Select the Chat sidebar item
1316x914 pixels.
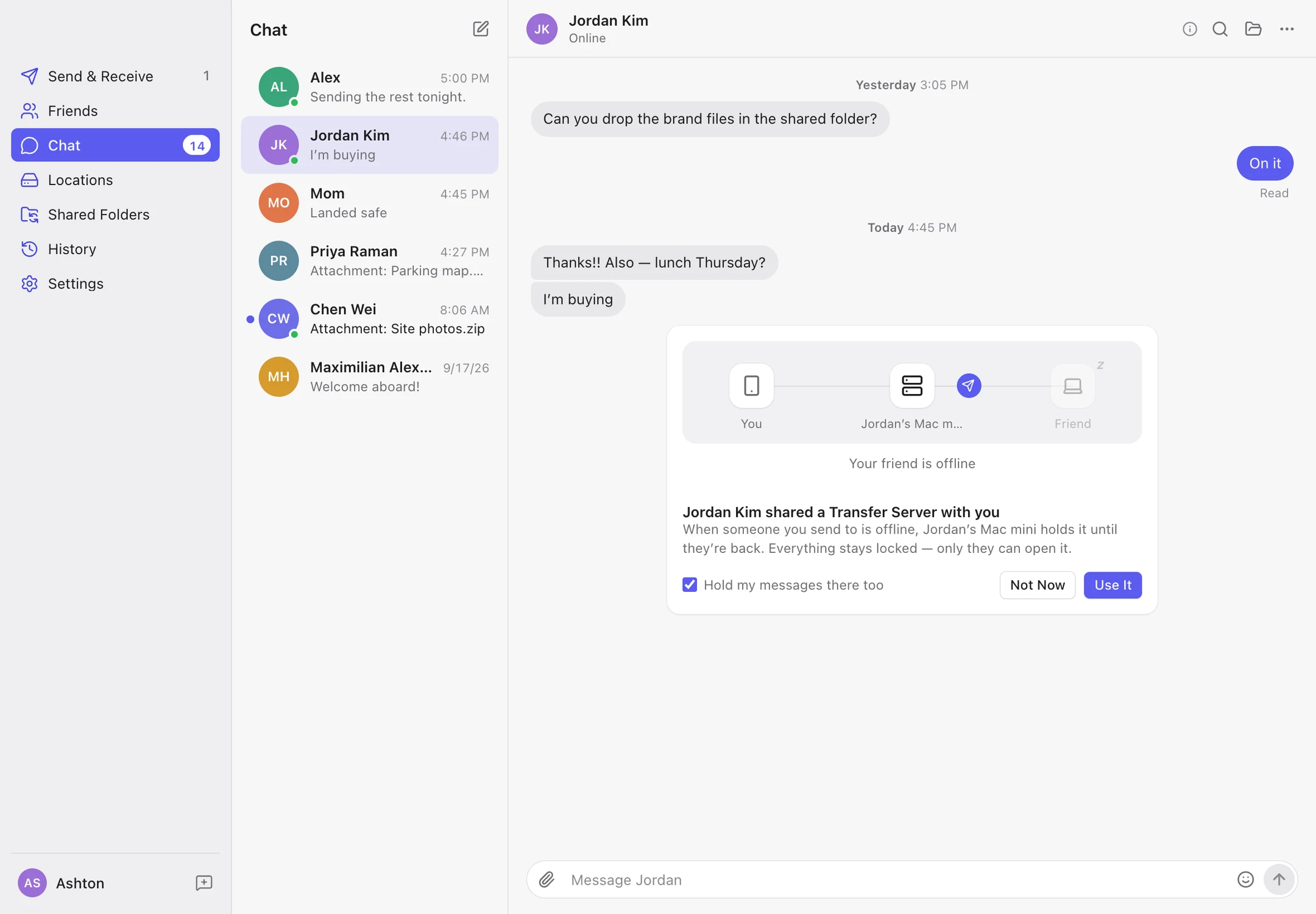click(x=115, y=145)
